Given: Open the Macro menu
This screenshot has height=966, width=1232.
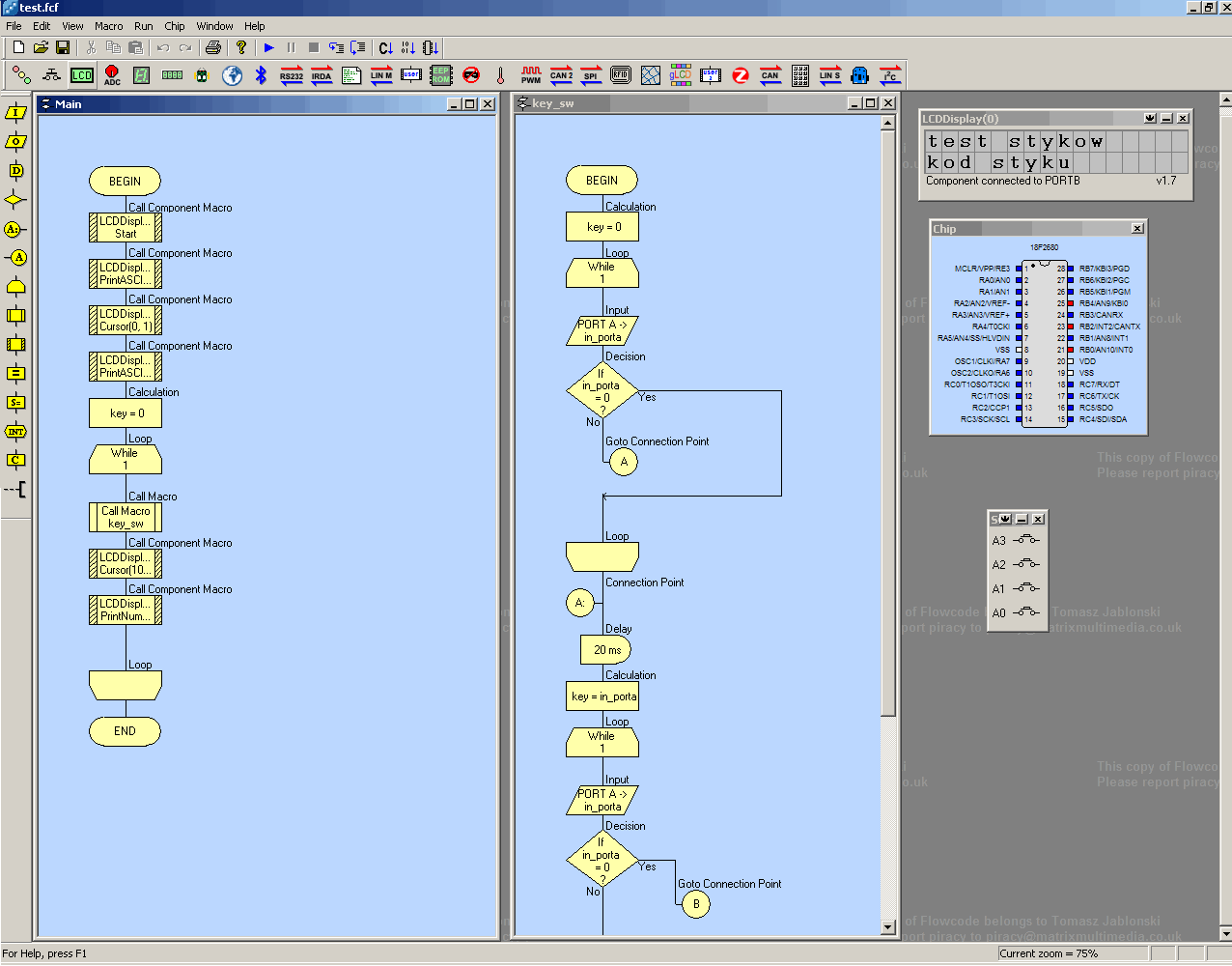Looking at the screenshot, I should tap(108, 26).
